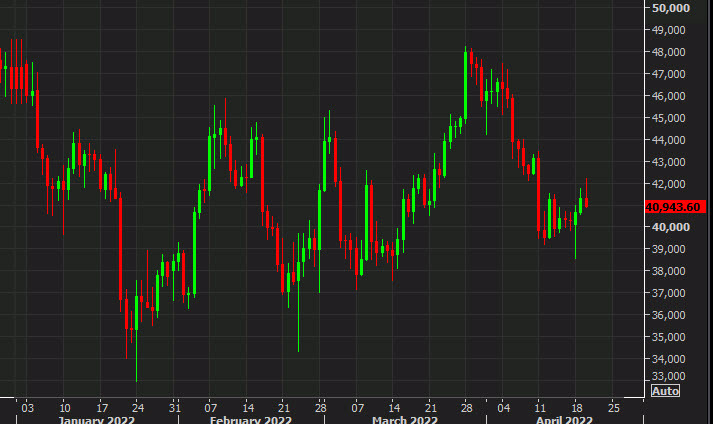Viewport: 713px width, 424px height.
Task: Click the 18 date tick in April
Action: tap(577, 408)
